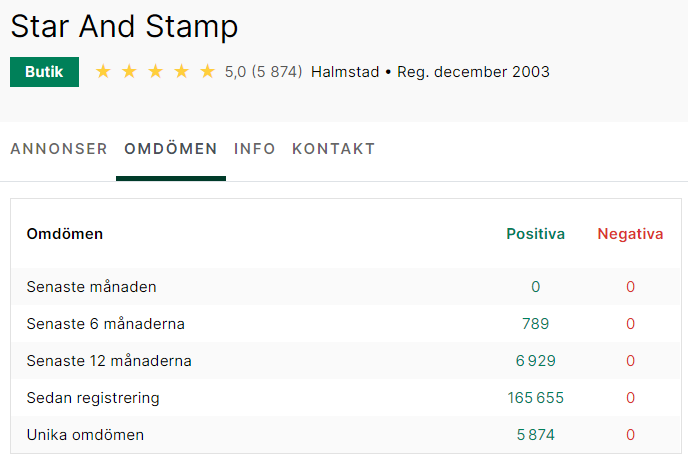Select the Senaste månaden row
688x462 pixels.
pos(346,287)
